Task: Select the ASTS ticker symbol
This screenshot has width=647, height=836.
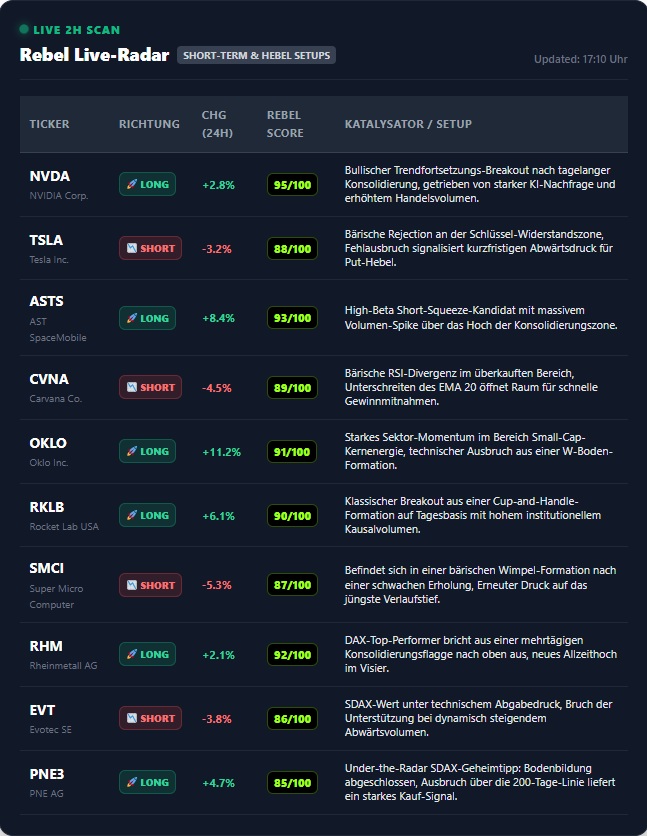Action: pos(46,301)
